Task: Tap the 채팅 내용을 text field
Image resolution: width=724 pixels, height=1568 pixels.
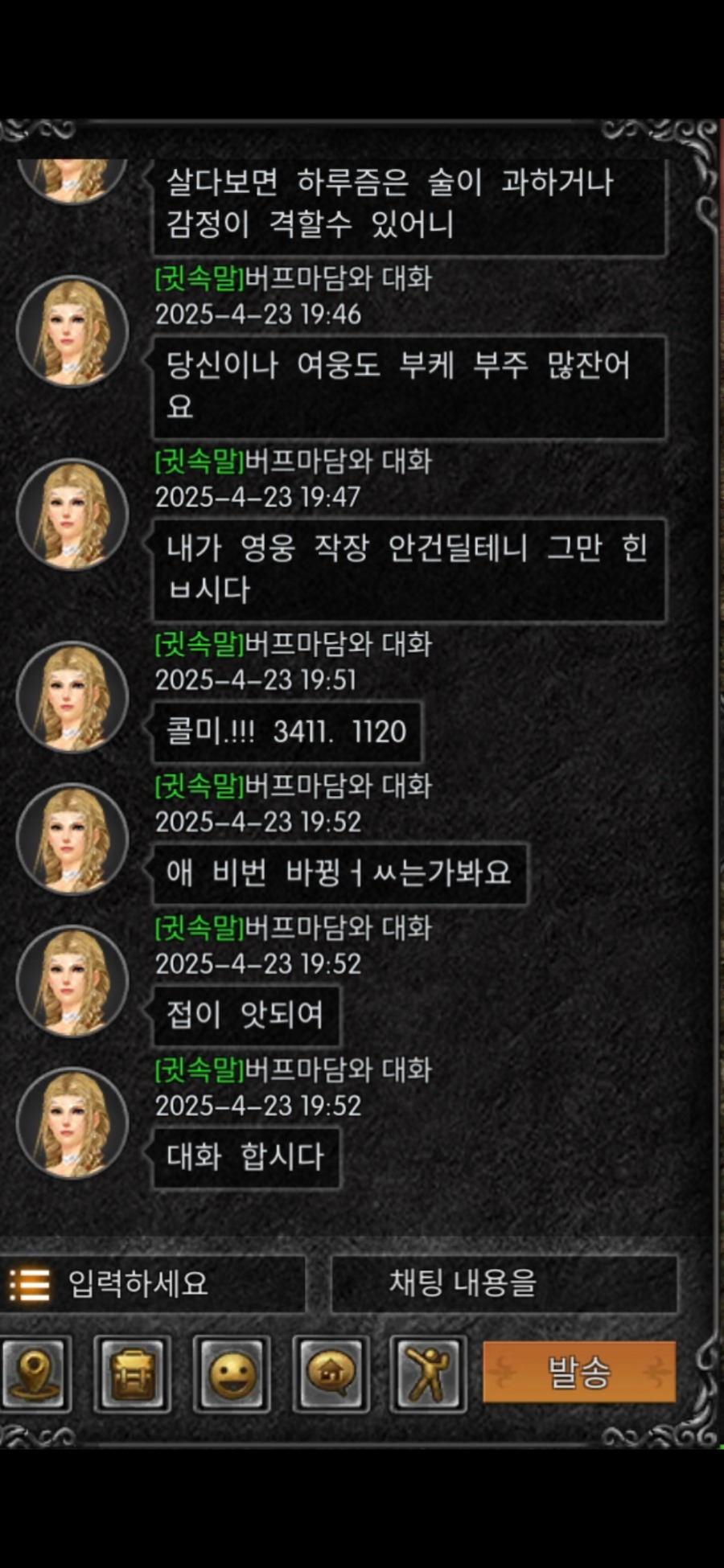Action: pos(504,1283)
